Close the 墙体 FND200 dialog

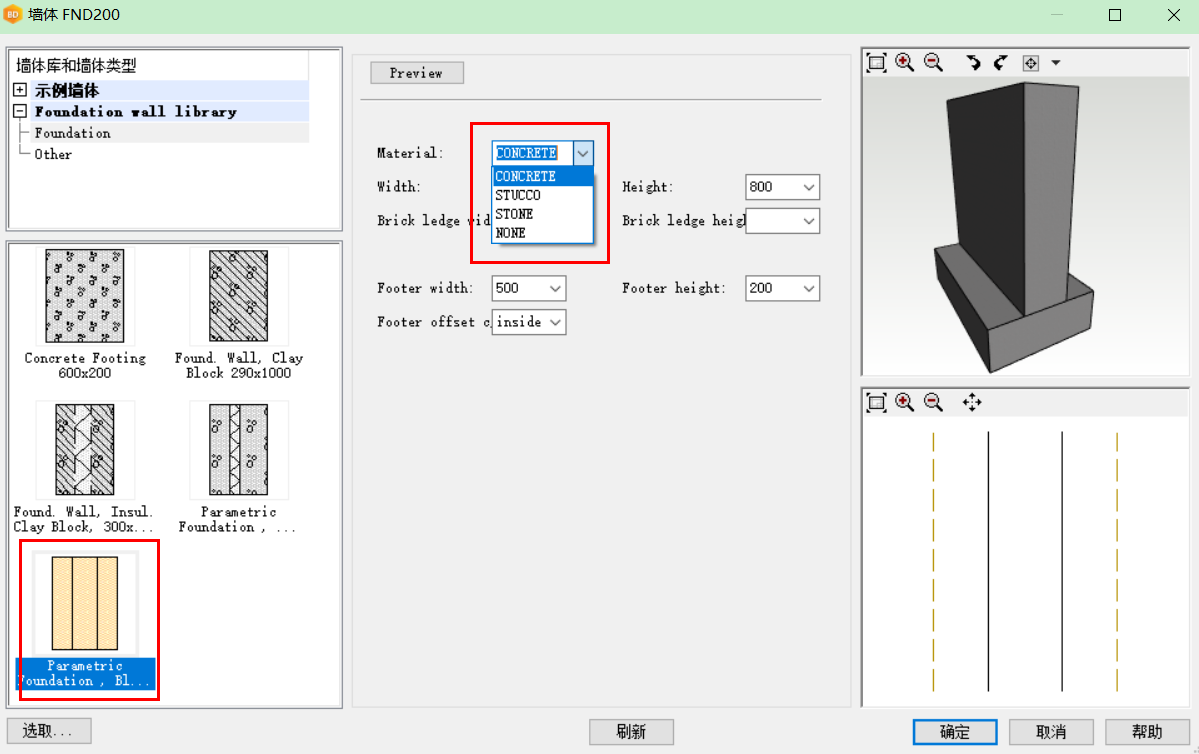1174,15
